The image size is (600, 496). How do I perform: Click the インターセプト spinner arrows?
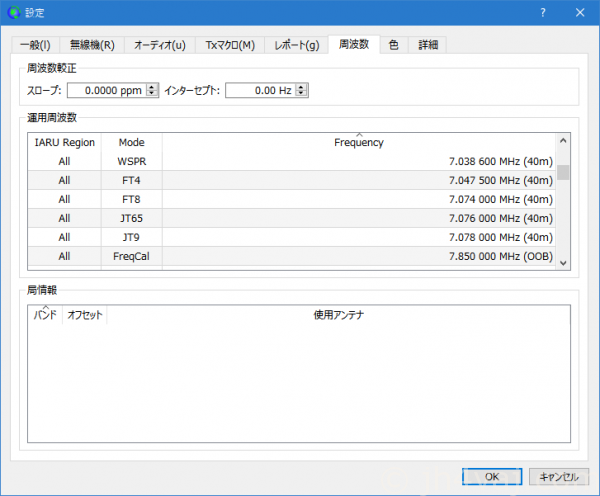(301, 90)
